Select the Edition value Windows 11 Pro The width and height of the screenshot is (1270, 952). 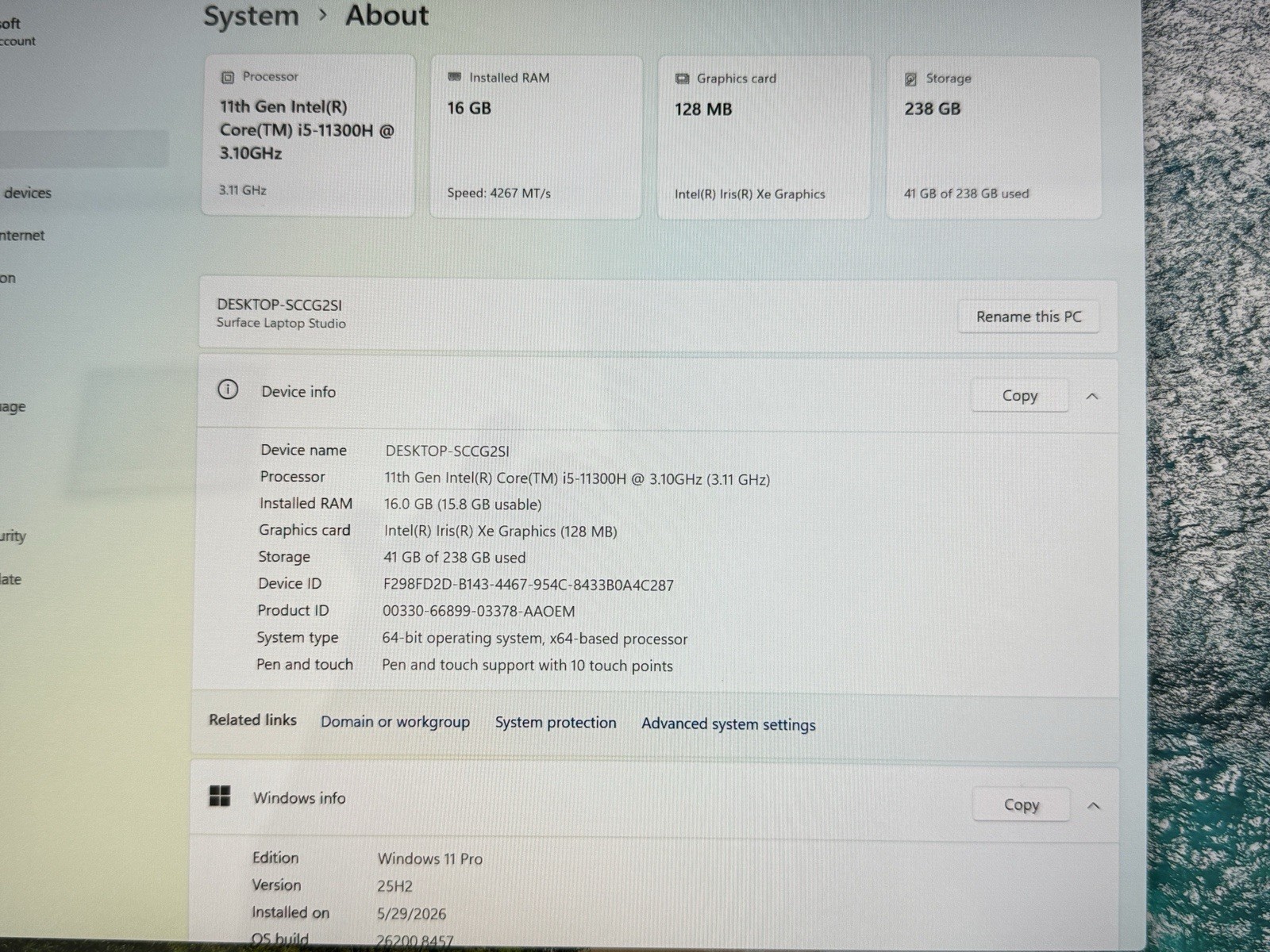click(x=430, y=858)
